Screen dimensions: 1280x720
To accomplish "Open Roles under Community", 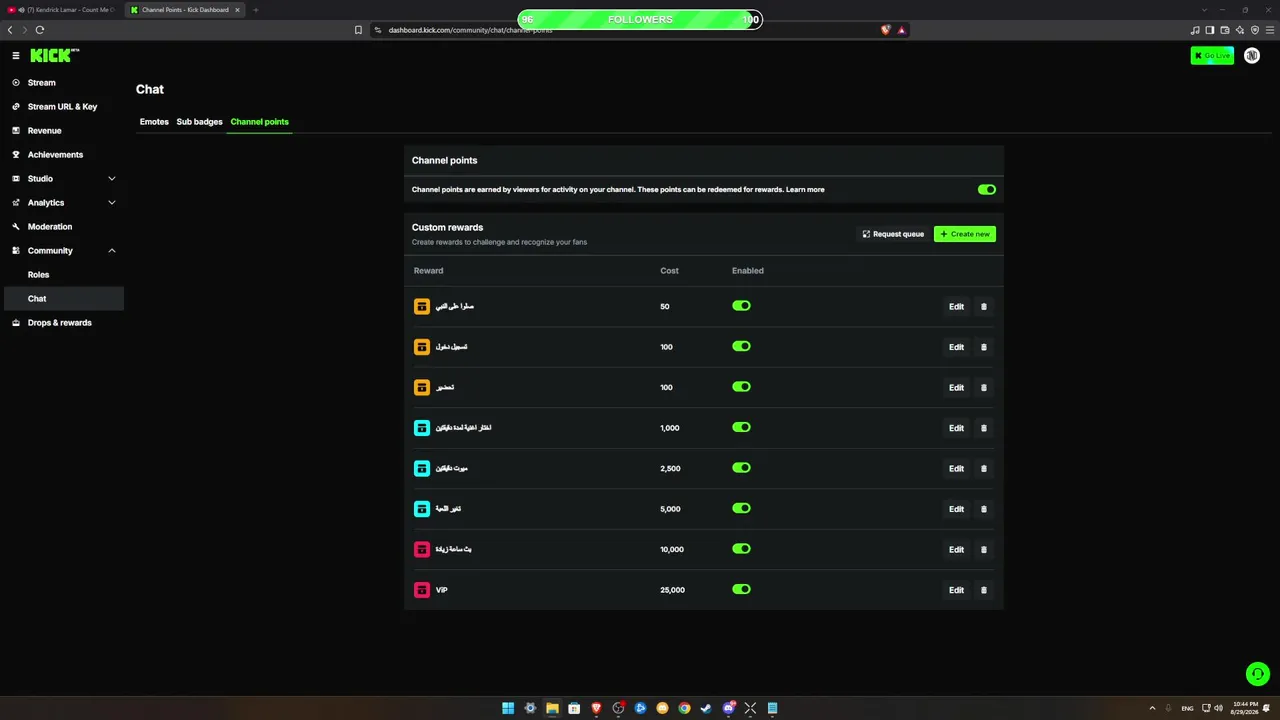I will click(62, 275).
